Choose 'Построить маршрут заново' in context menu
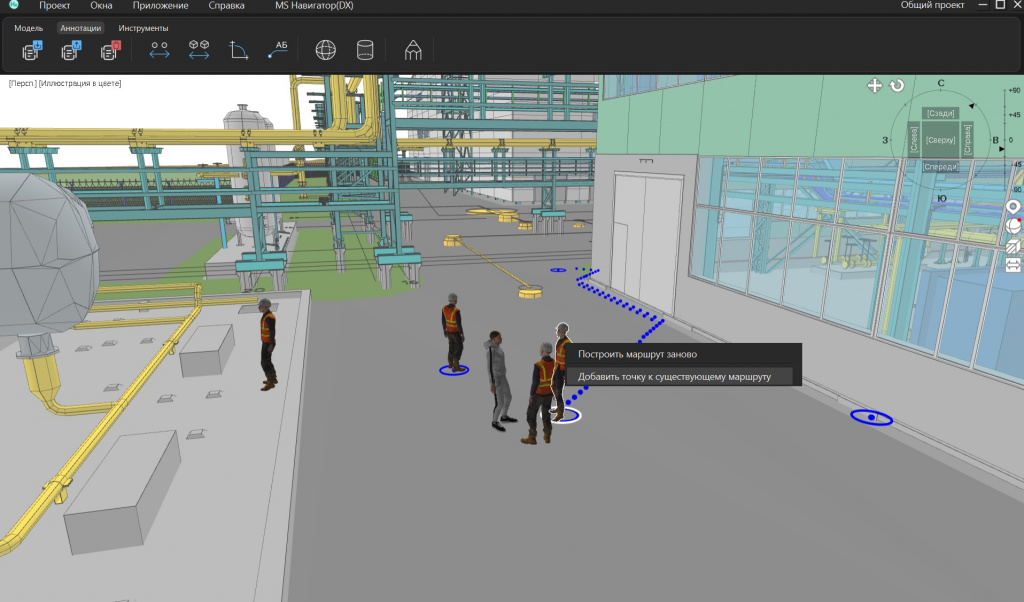1024x602 pixels. (682, 355)
